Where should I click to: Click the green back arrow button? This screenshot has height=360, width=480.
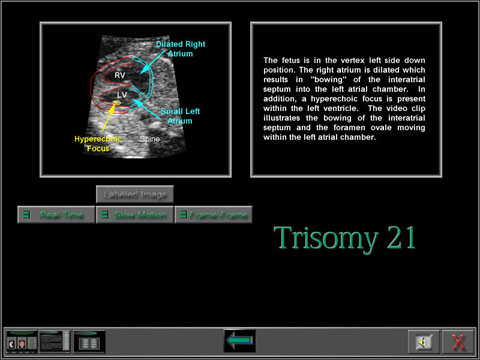pos(240,341)
